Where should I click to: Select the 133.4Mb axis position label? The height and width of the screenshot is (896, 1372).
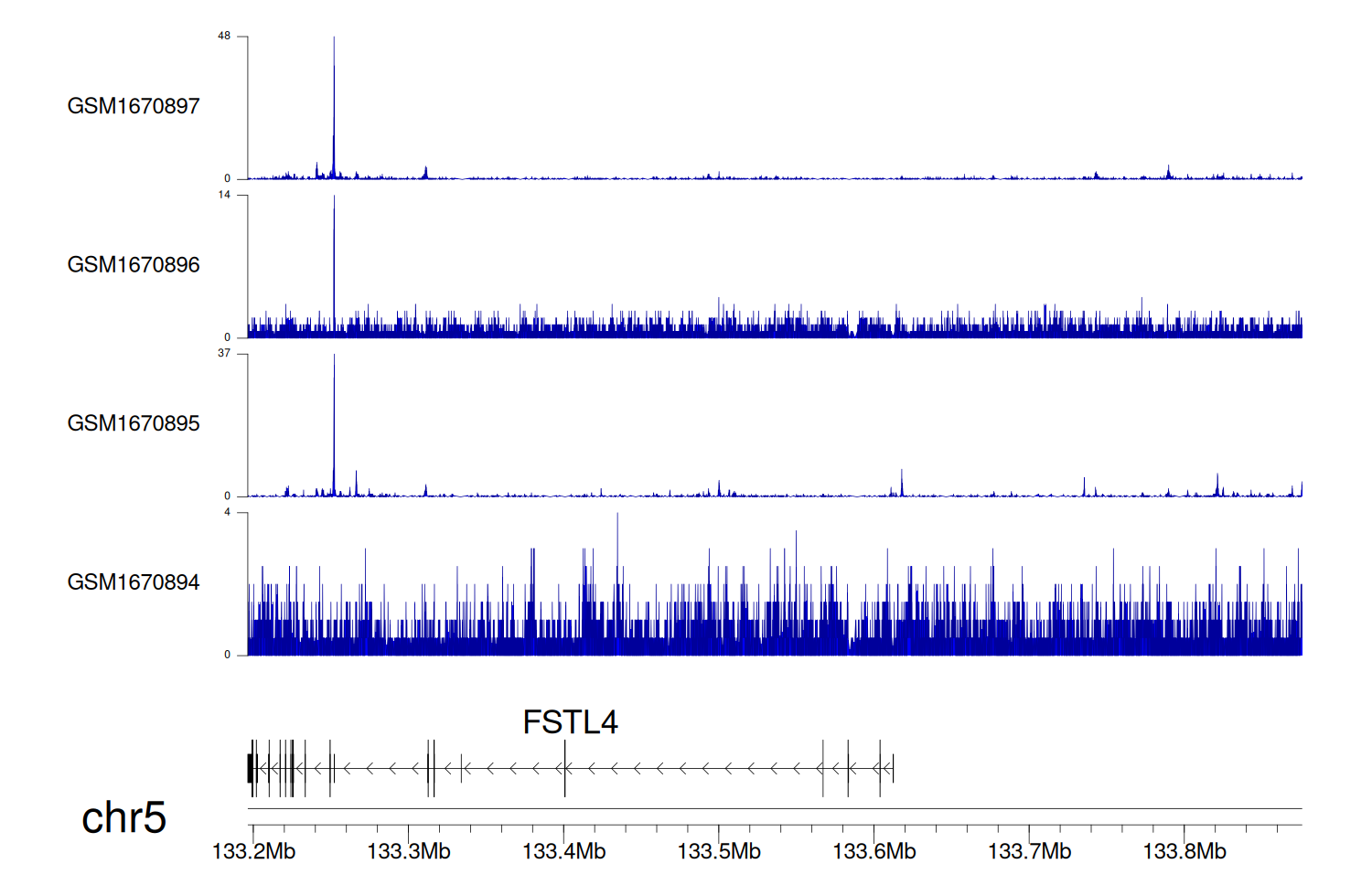point(563,851)
